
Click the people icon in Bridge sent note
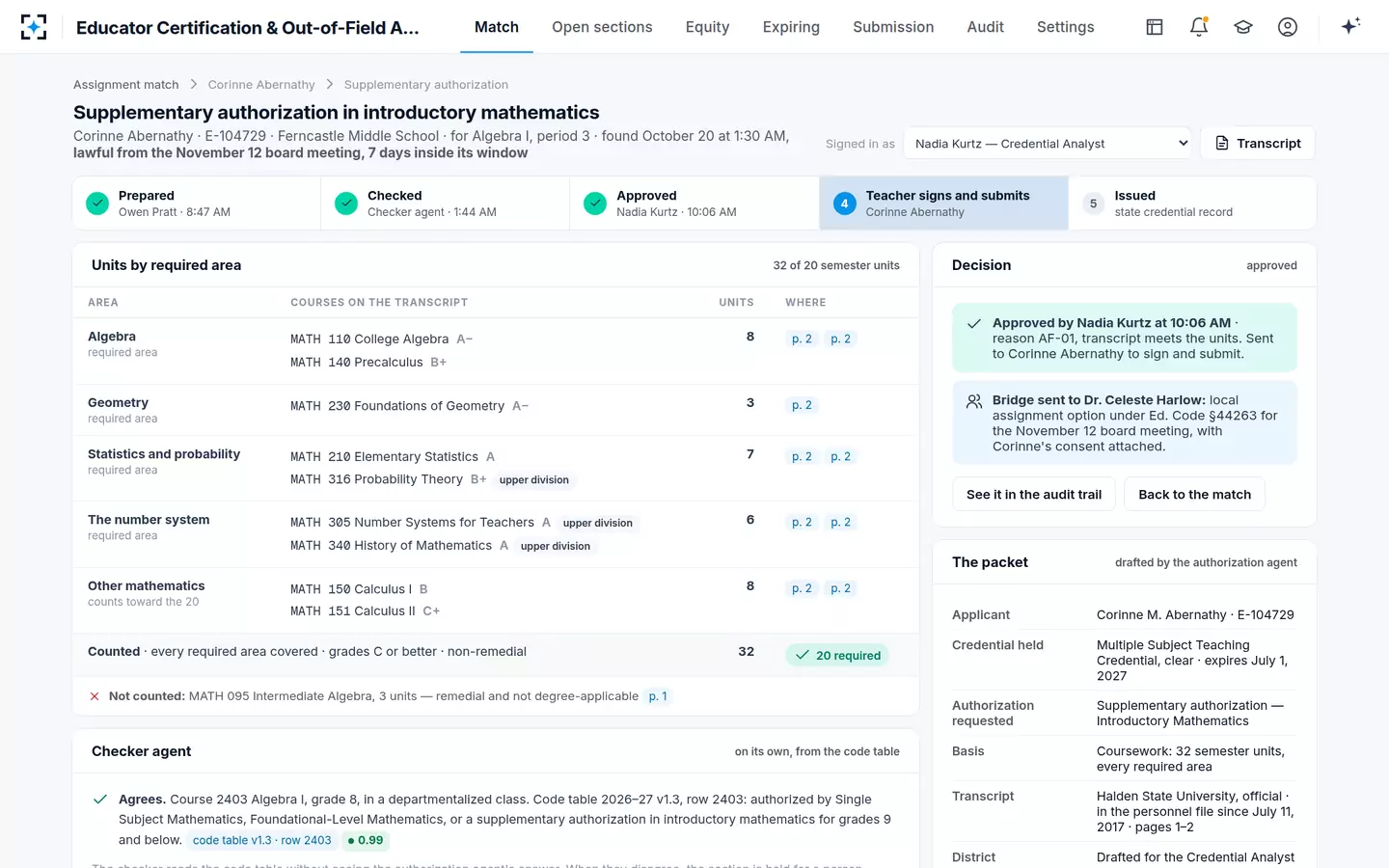coord(974,401)
